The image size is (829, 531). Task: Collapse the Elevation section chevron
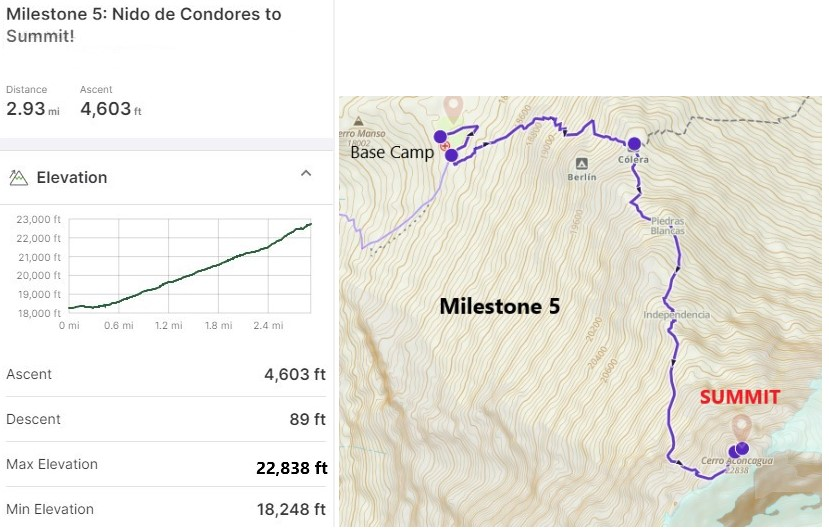(306, 175)
